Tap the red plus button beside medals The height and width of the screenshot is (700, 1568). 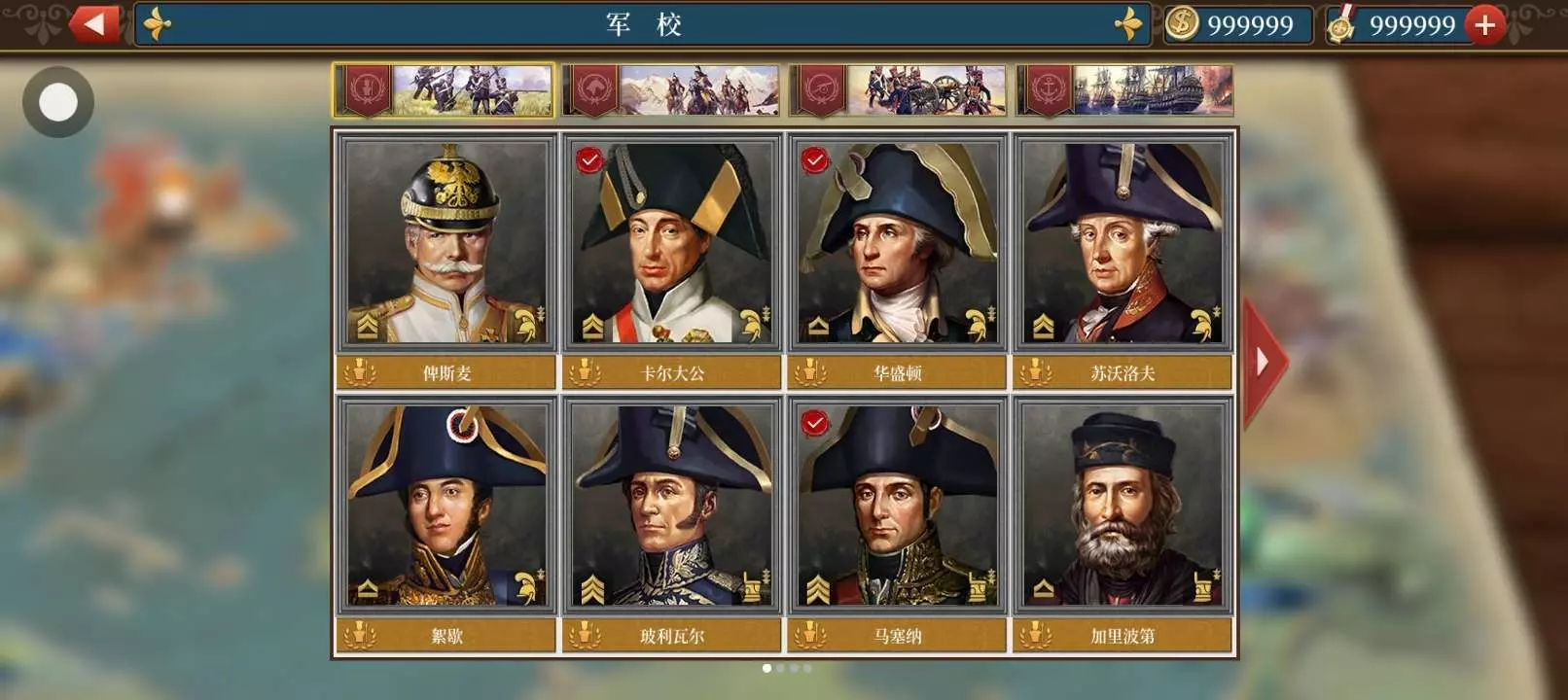click(1485, 25)
